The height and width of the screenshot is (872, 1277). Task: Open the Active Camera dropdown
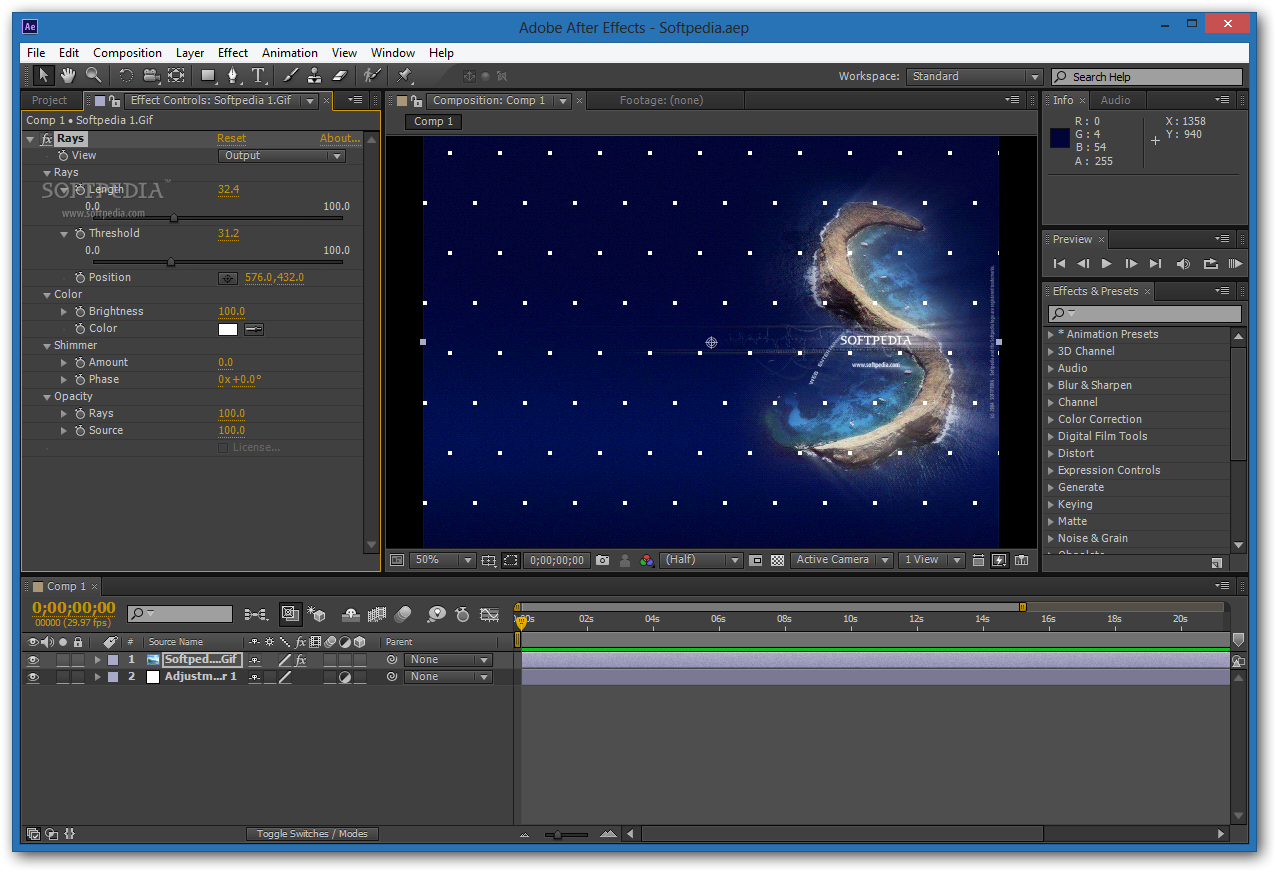[841, 560]
